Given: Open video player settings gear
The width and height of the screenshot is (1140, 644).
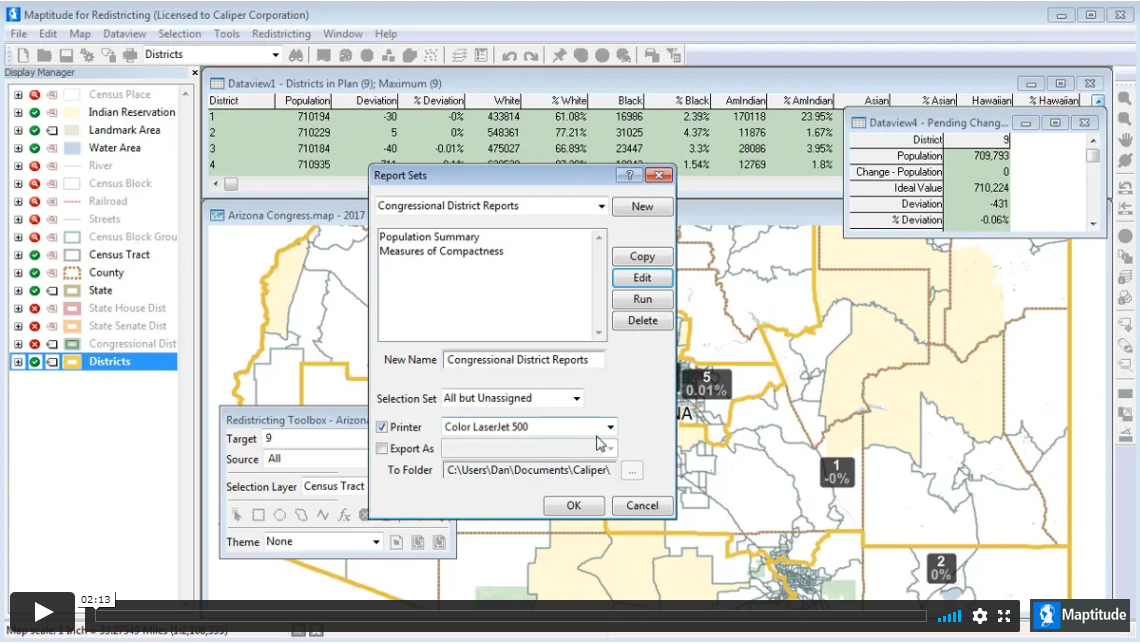Looking at the screenshot, I should [980, 616].
